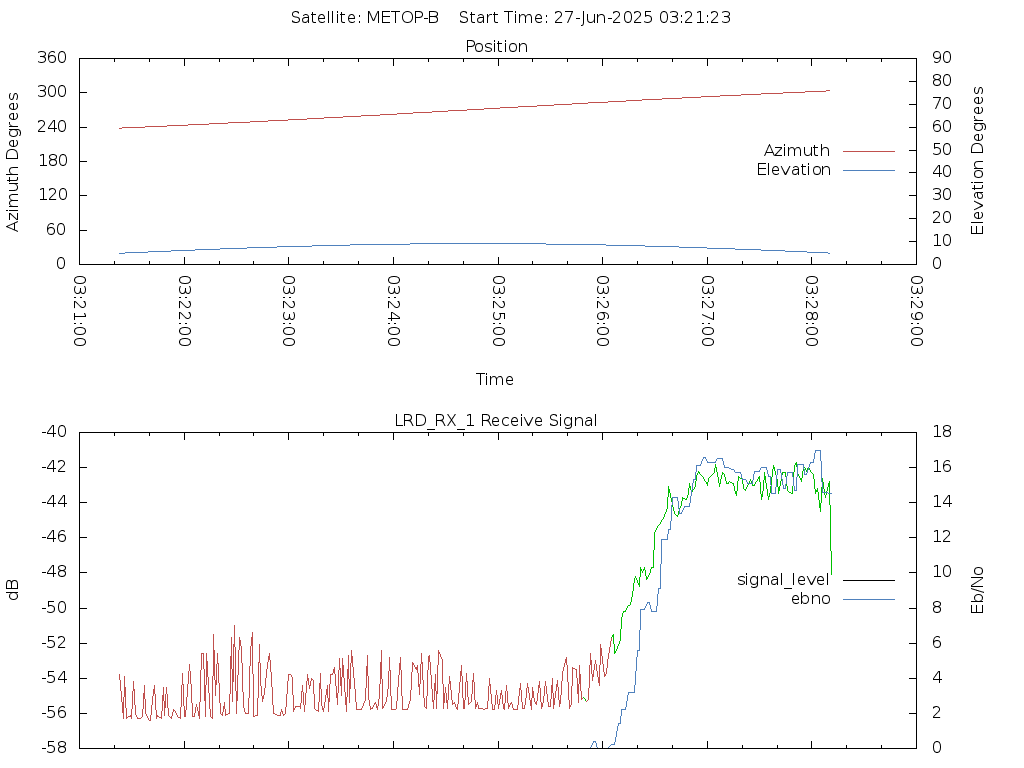Click the "-52" dB tick label
Screen dimensions: 1024x768
point(54,643)
